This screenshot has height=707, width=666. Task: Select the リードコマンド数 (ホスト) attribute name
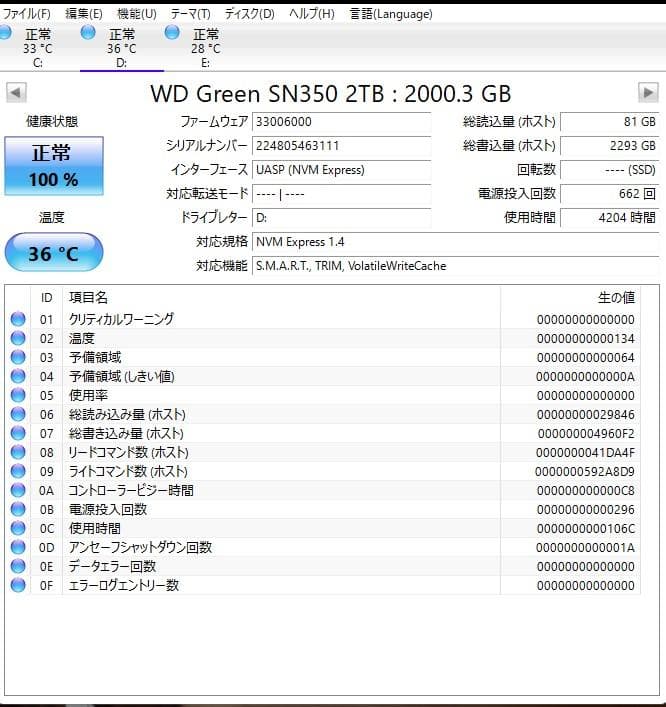pyautogui.click(x=129, y=452)
